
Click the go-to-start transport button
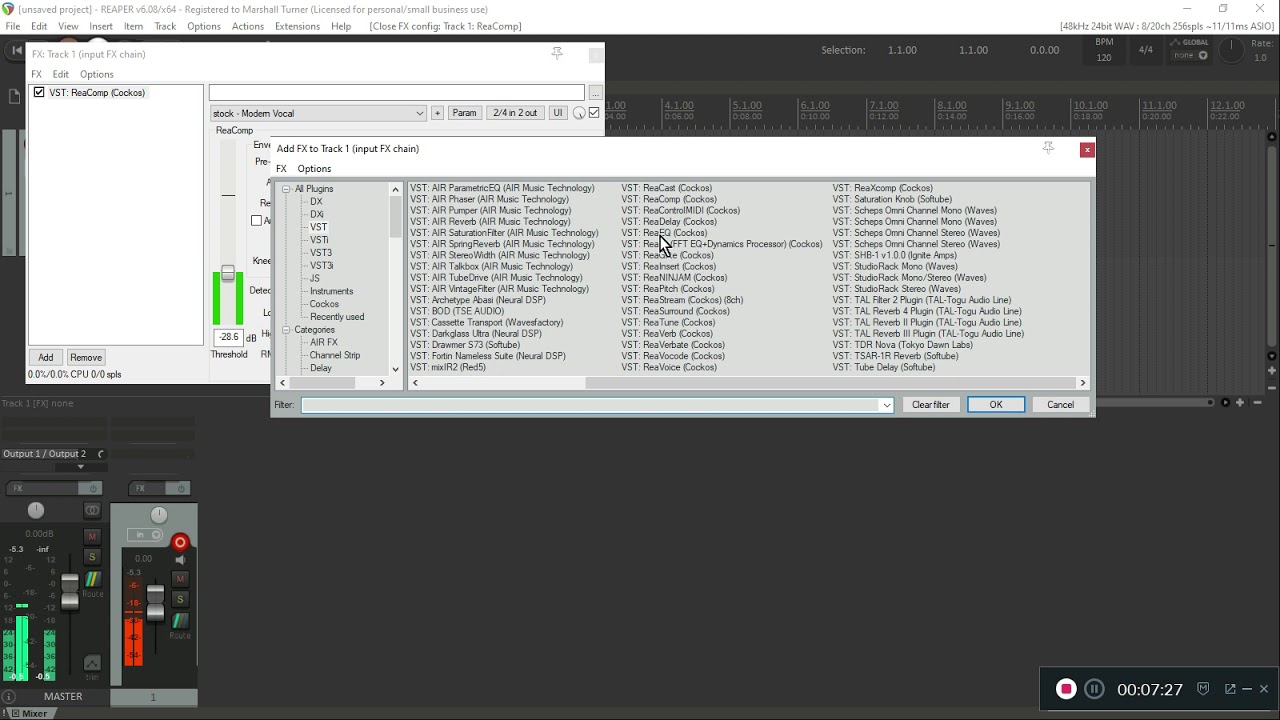tap(15, 50)
